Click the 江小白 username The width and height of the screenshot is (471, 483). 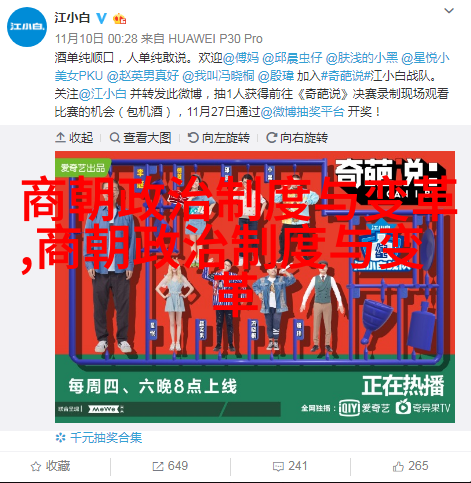72,18
